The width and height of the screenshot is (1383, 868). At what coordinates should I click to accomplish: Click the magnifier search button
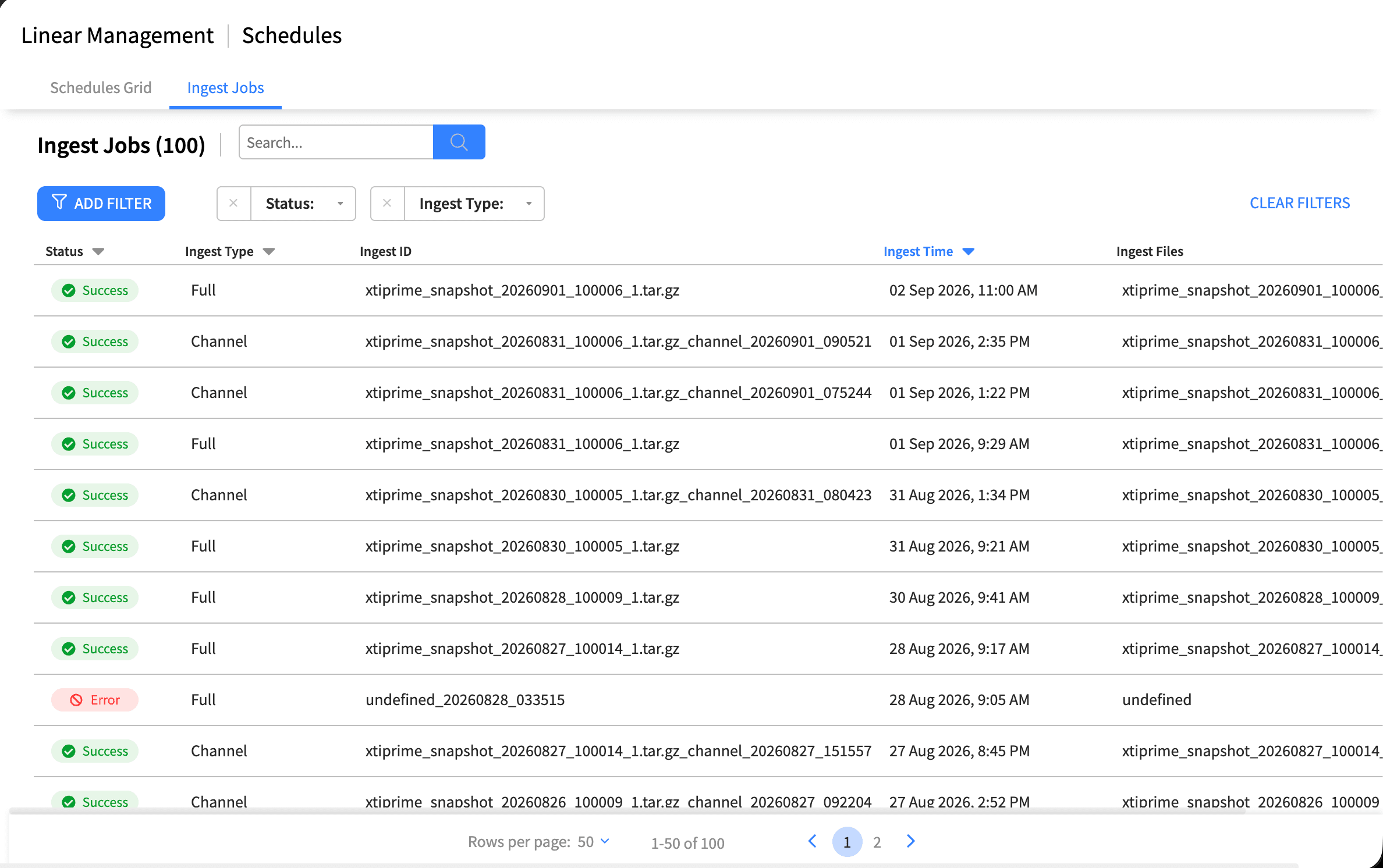point(459,142)
